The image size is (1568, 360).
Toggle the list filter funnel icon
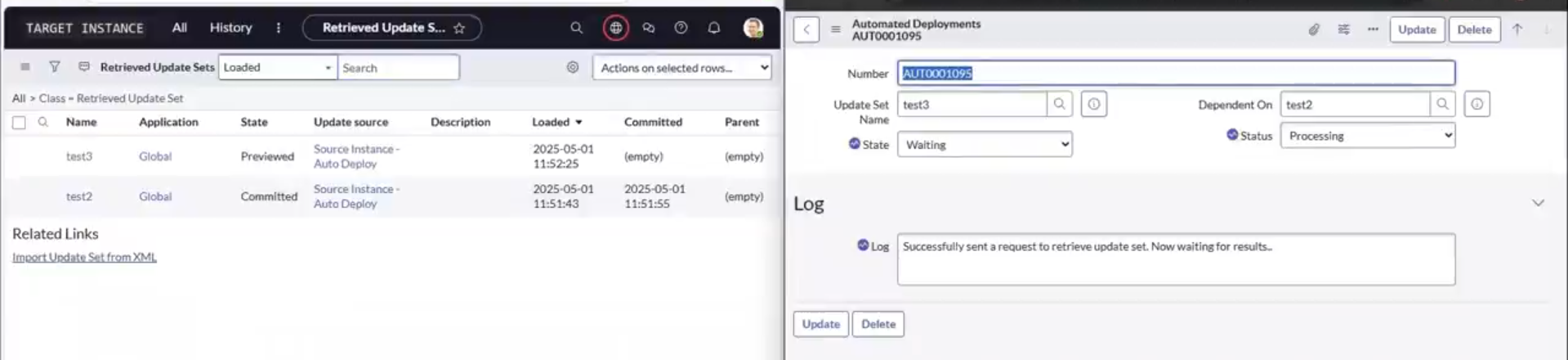coord(54,67)
